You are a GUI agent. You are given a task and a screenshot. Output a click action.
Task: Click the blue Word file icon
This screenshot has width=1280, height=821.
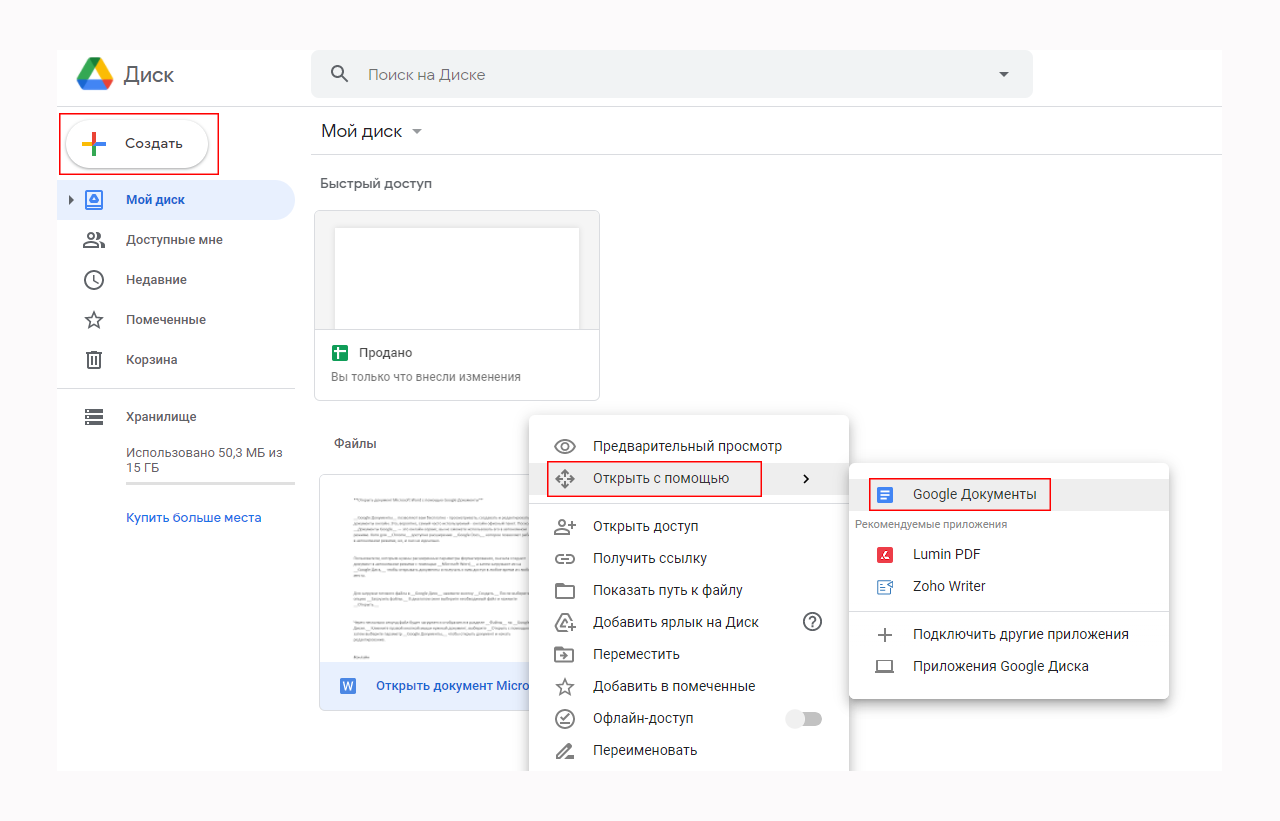(348, 686)
